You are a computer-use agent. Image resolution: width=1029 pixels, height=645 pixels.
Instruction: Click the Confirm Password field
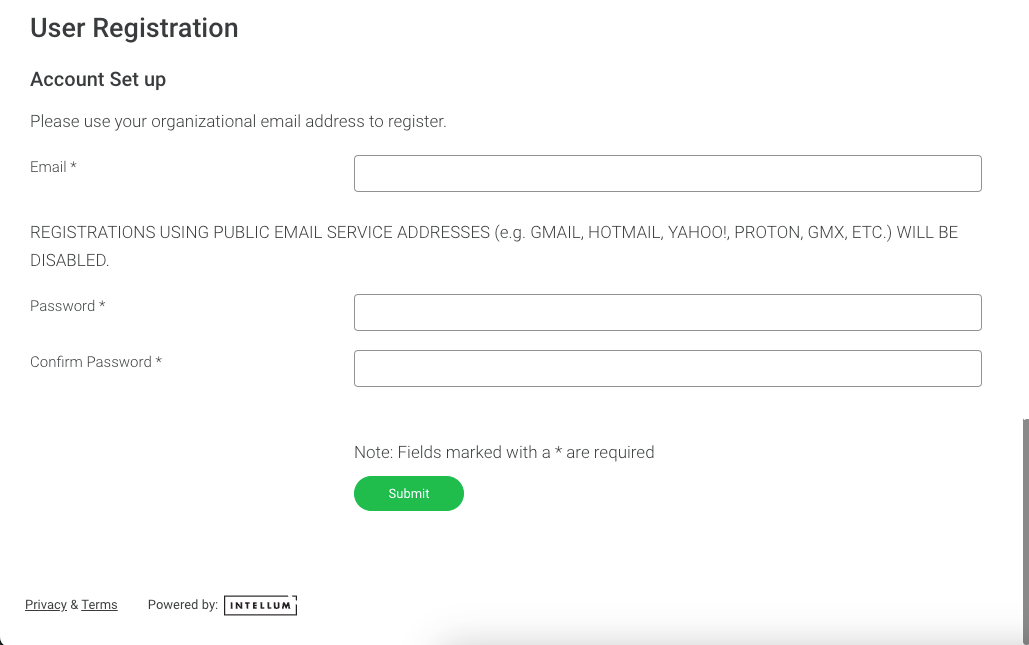tap(667, 368)
